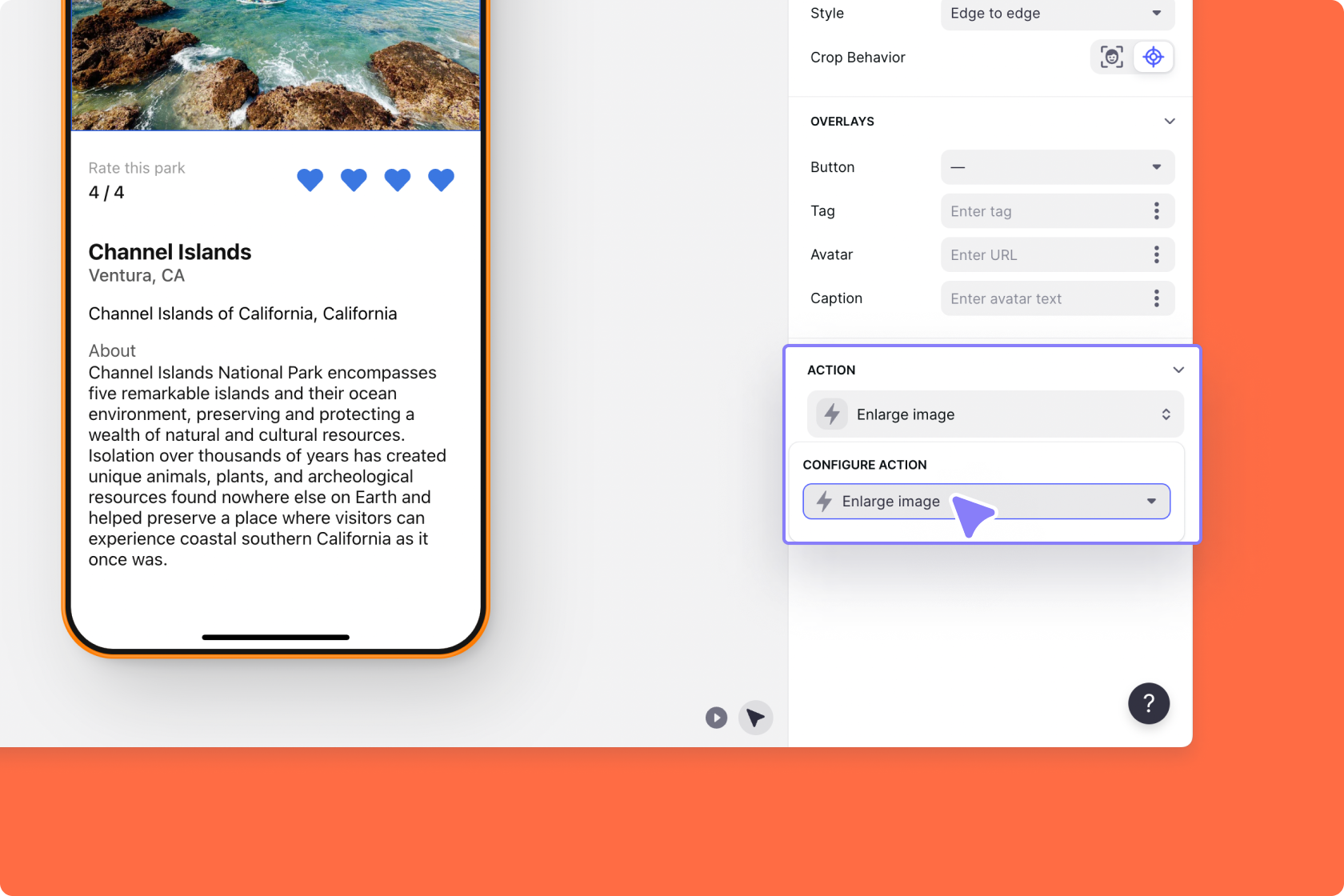The width and height of the screenshot is (1344, 896).
Task: Click the Enter tag input field
Action: click(x=1032, y=210)
